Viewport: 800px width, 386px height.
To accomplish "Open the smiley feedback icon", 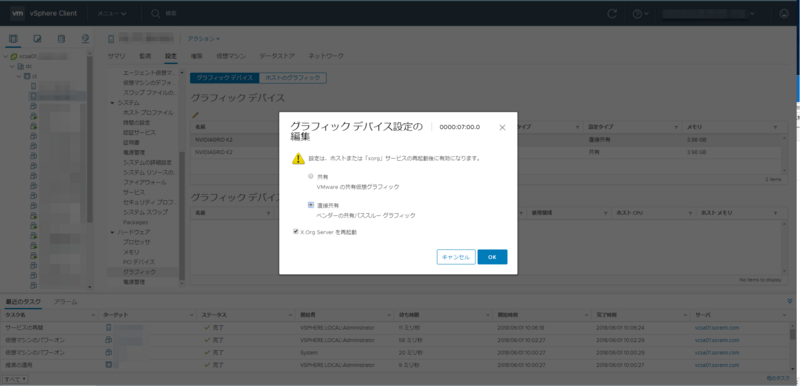I will coord(784,14).
